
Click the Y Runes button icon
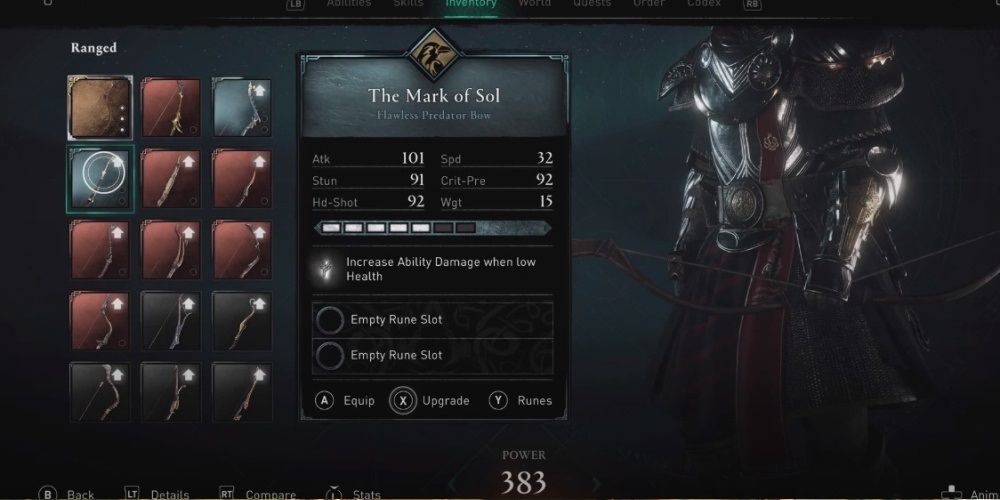coord(499,401)
